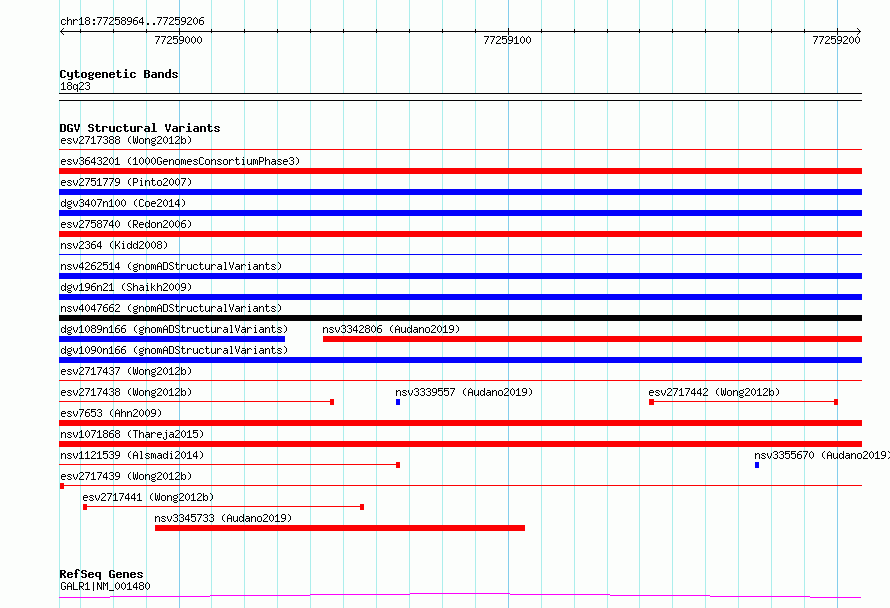Click the magenta GALR1 gene track line
Viewport: 890px width, 608px height.
(x=460, y=595)
